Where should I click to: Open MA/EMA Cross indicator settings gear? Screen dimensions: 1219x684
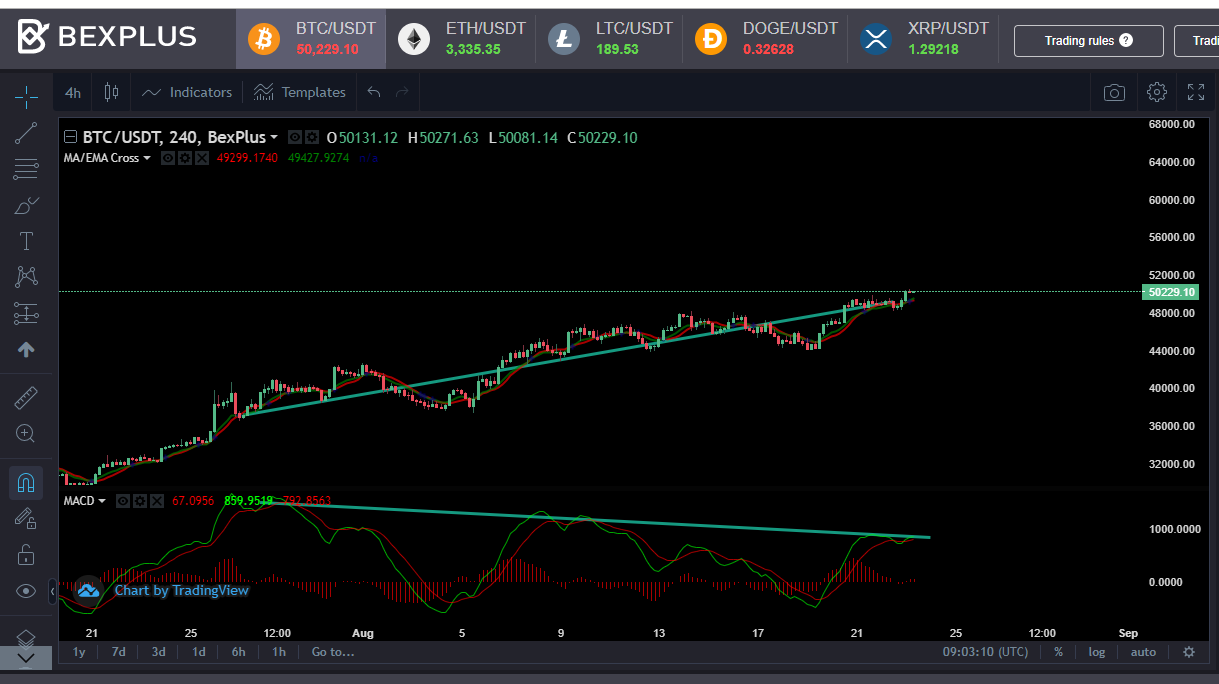coord(185,158)
